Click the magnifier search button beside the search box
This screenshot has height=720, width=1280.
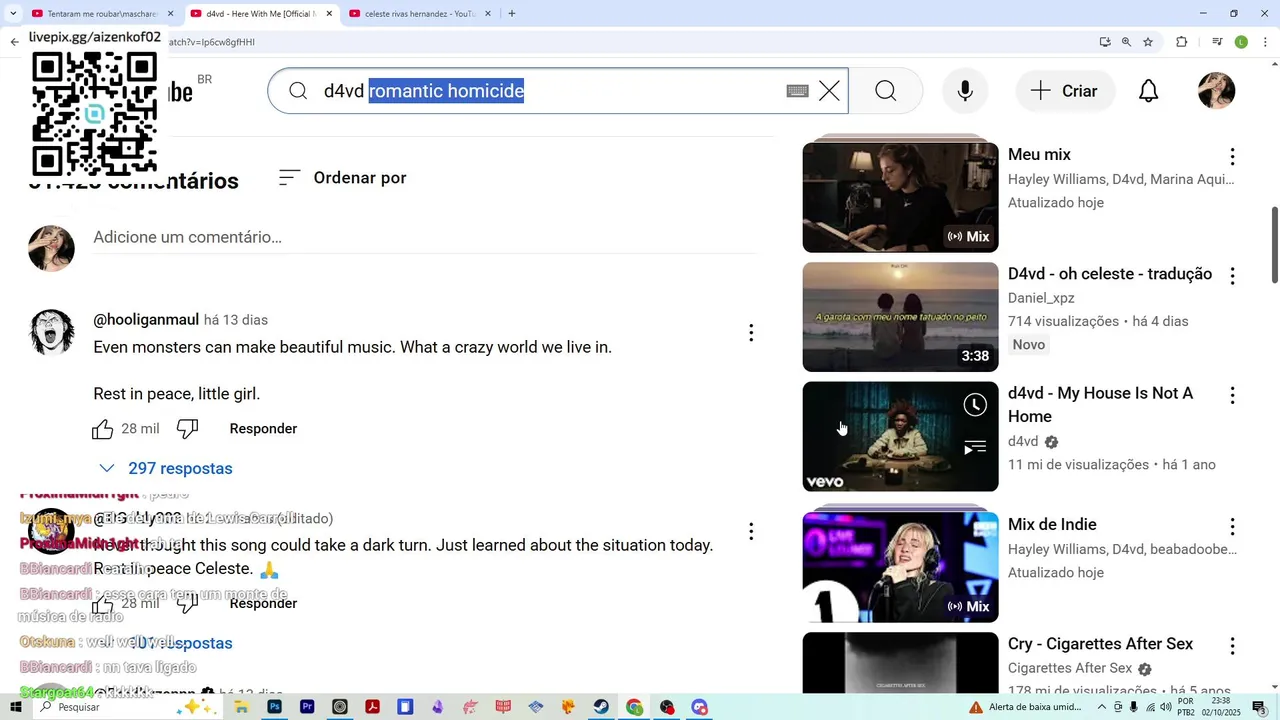click(x=885, y=91)
